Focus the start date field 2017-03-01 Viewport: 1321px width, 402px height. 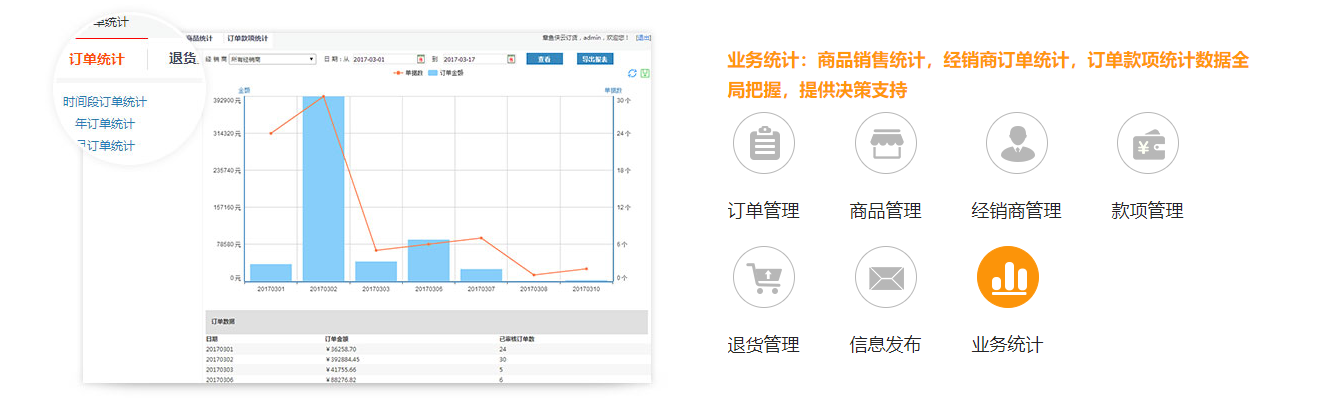(x=383, y=59)
